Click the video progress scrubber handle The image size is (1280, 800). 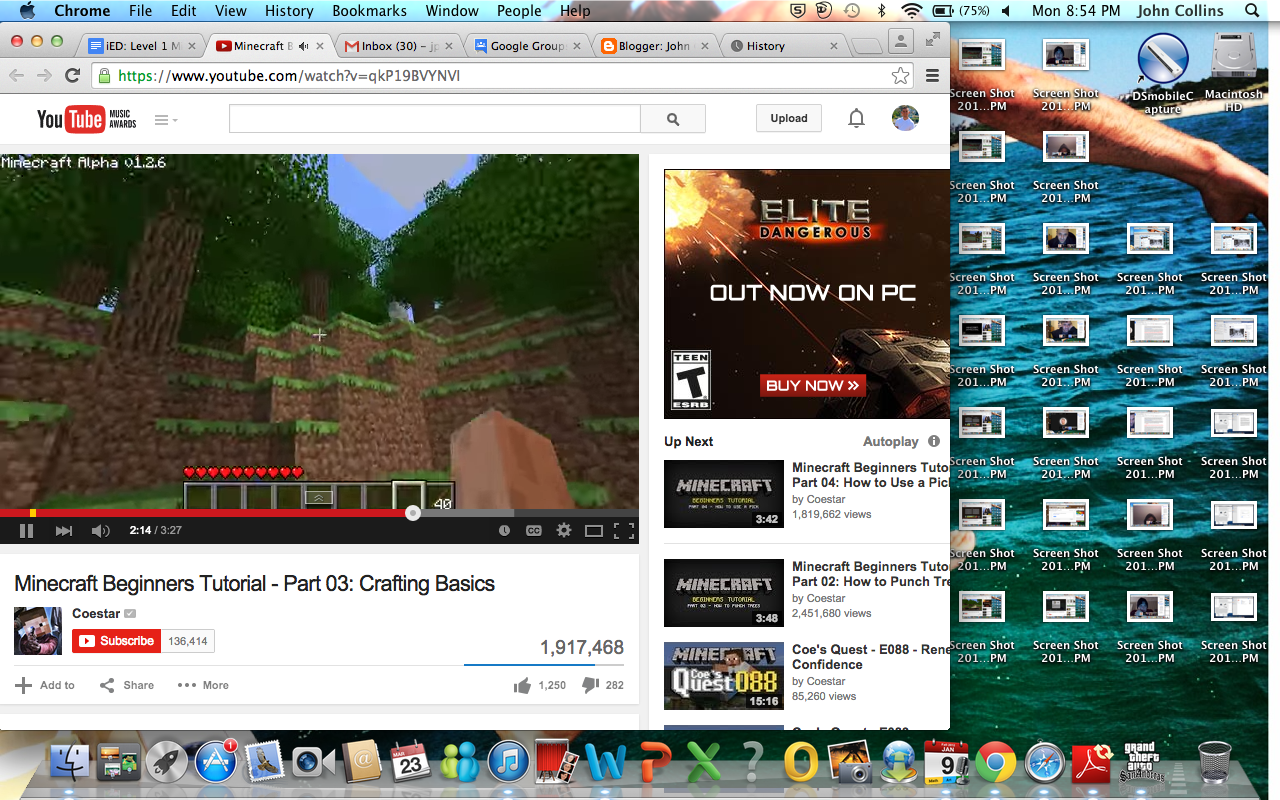pos(413,513)
